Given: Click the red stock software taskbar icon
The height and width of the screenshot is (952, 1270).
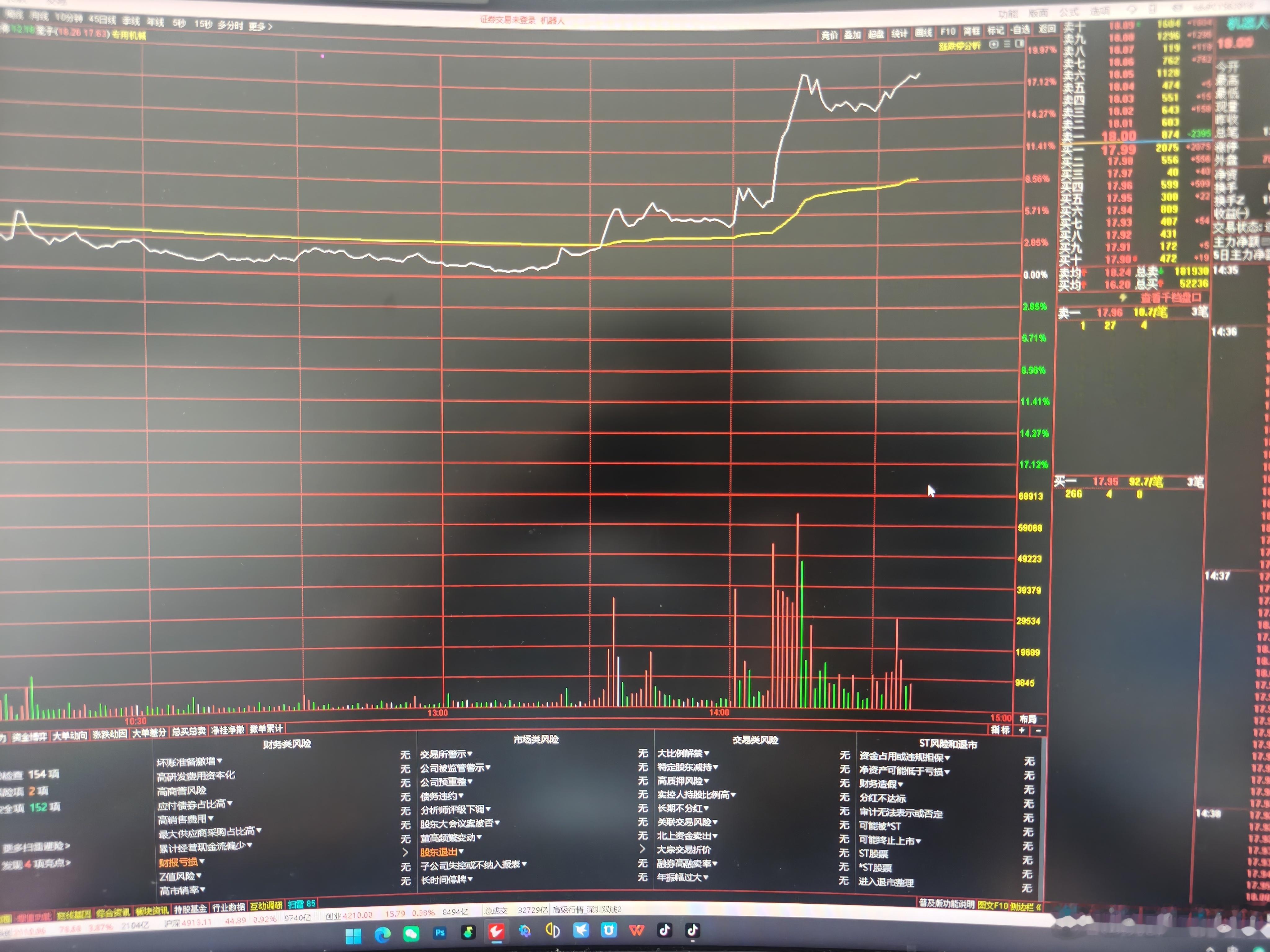Looking at the screenshot, I should pyautogui.click(x=497, y=931).
